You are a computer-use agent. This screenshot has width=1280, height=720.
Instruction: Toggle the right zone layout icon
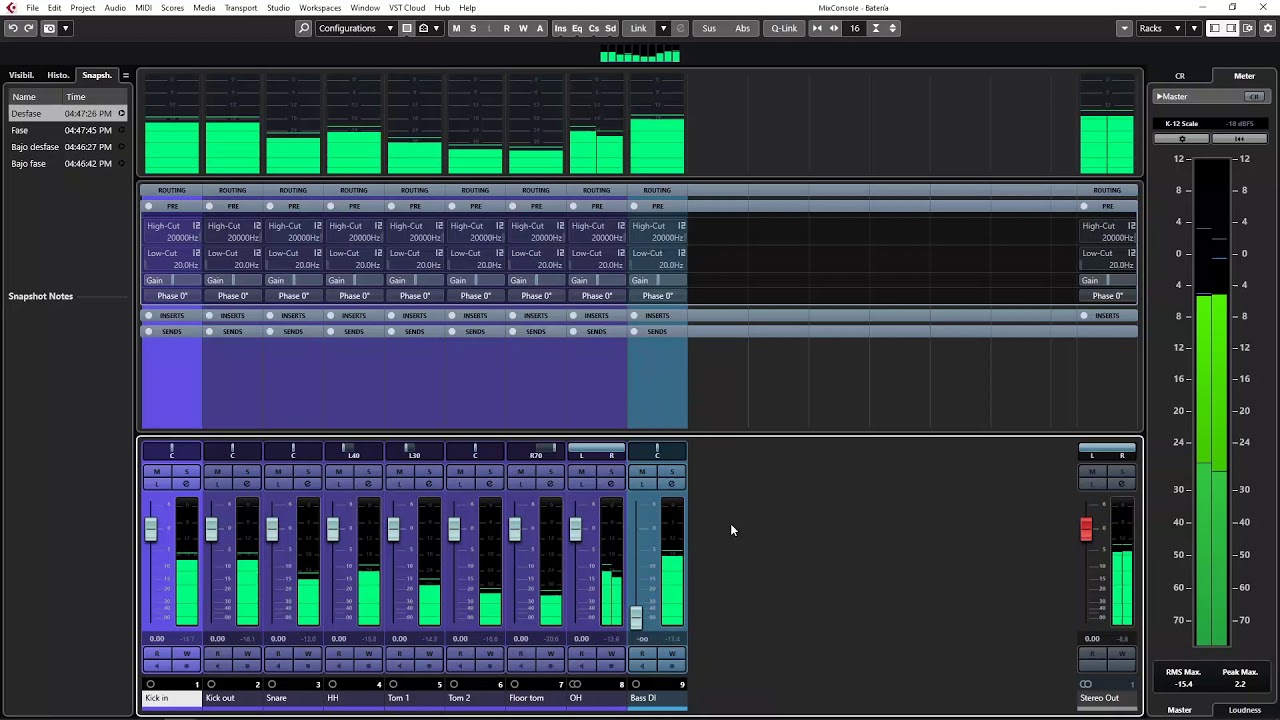[1231, 28]
